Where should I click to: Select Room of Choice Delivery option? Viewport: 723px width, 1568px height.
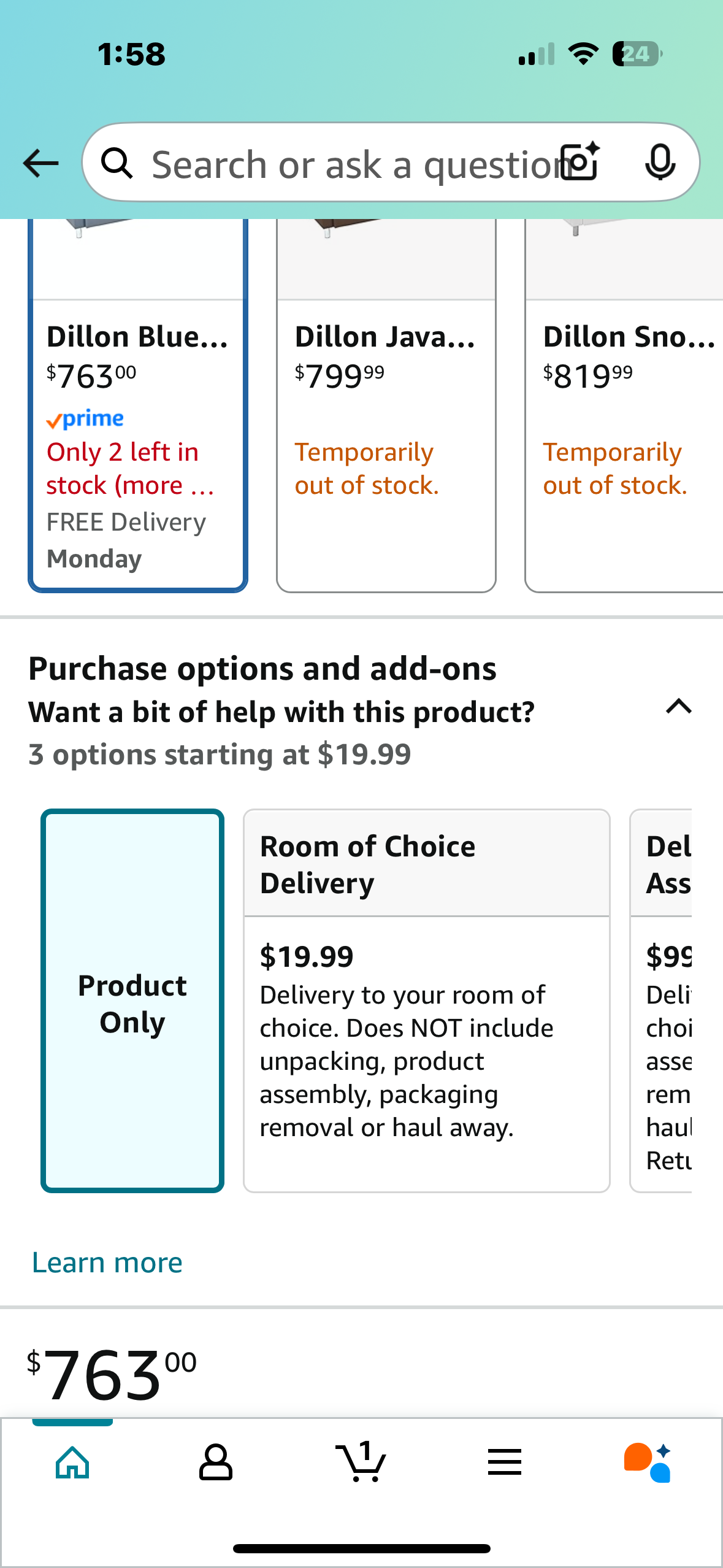pos(427,1001)
